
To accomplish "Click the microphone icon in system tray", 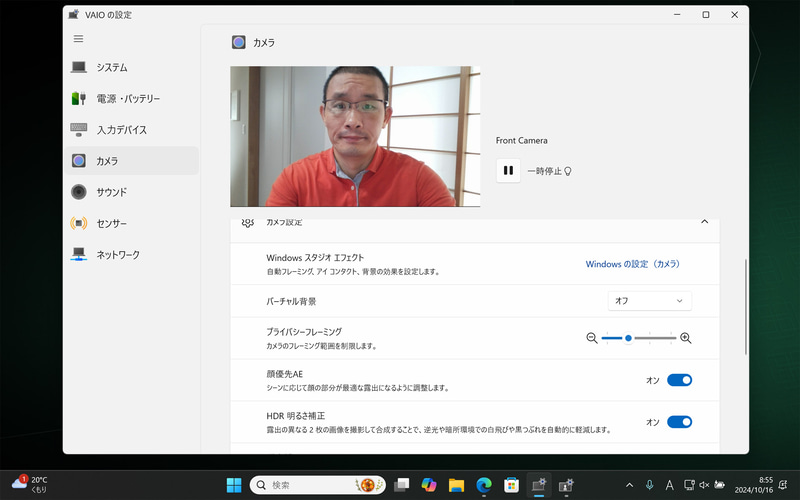I will [x=650, y=485].
